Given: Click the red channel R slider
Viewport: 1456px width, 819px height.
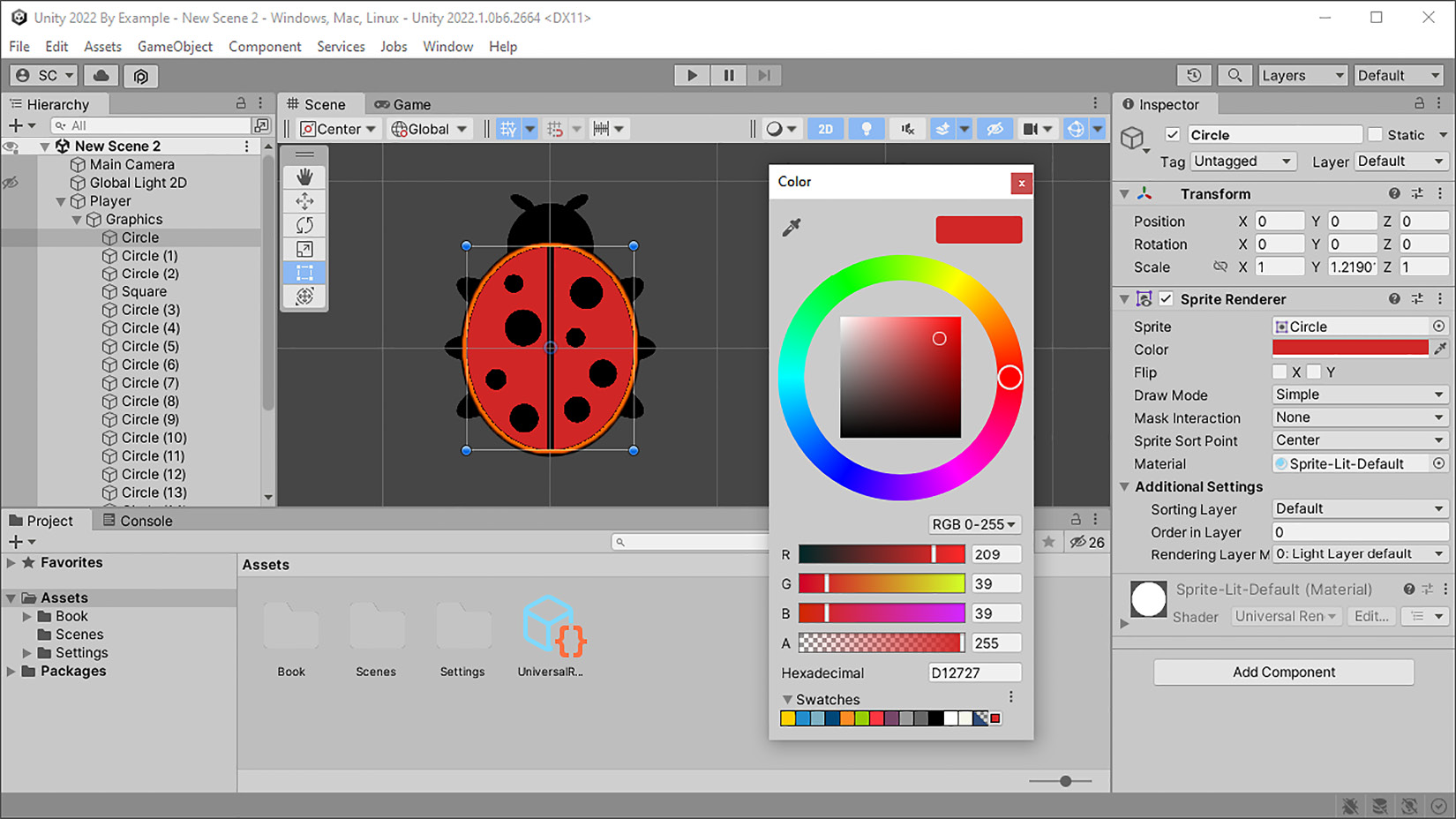Looking at the screenshot, I should pos(881,554).
